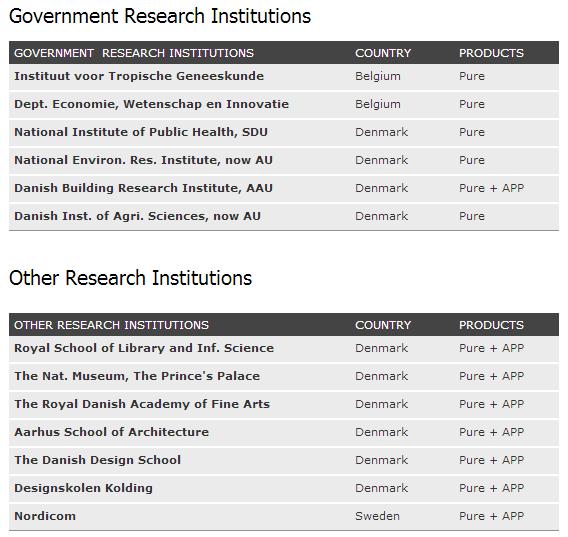Click COUNTRY header in other institutions table
The height and width of the screenshot is (537, 568).
[x=383, y=325]
